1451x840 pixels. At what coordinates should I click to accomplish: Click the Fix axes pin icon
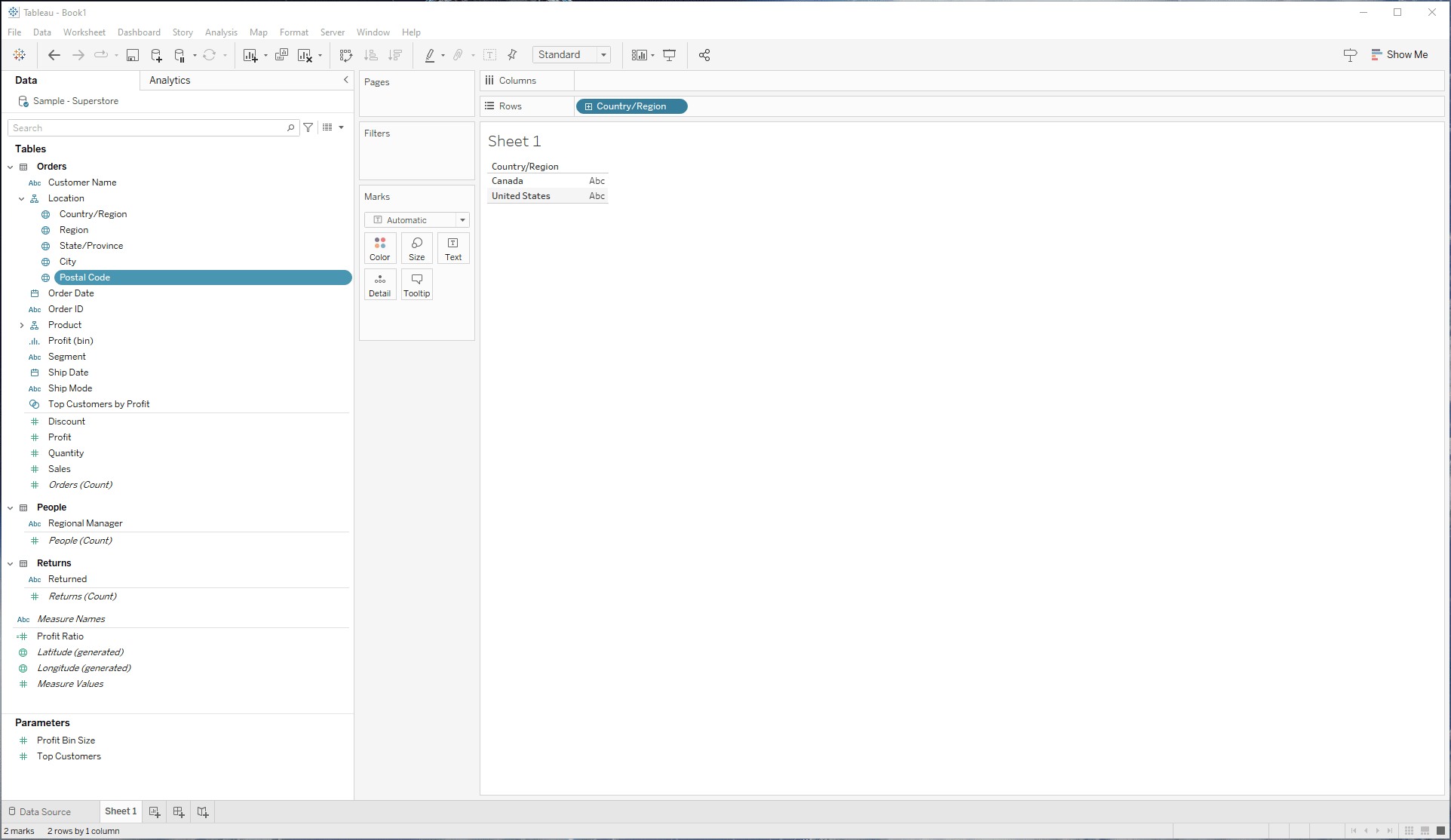click(x=512, y=55)
